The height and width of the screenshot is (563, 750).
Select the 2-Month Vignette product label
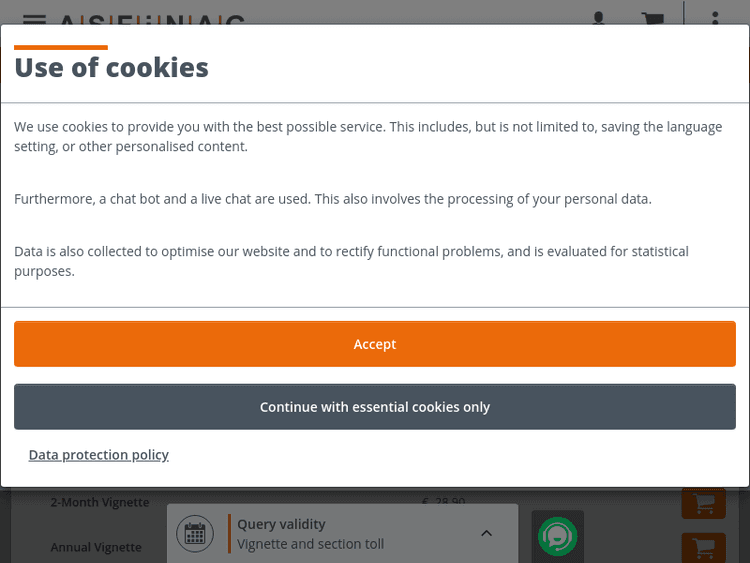click(100, 502)
